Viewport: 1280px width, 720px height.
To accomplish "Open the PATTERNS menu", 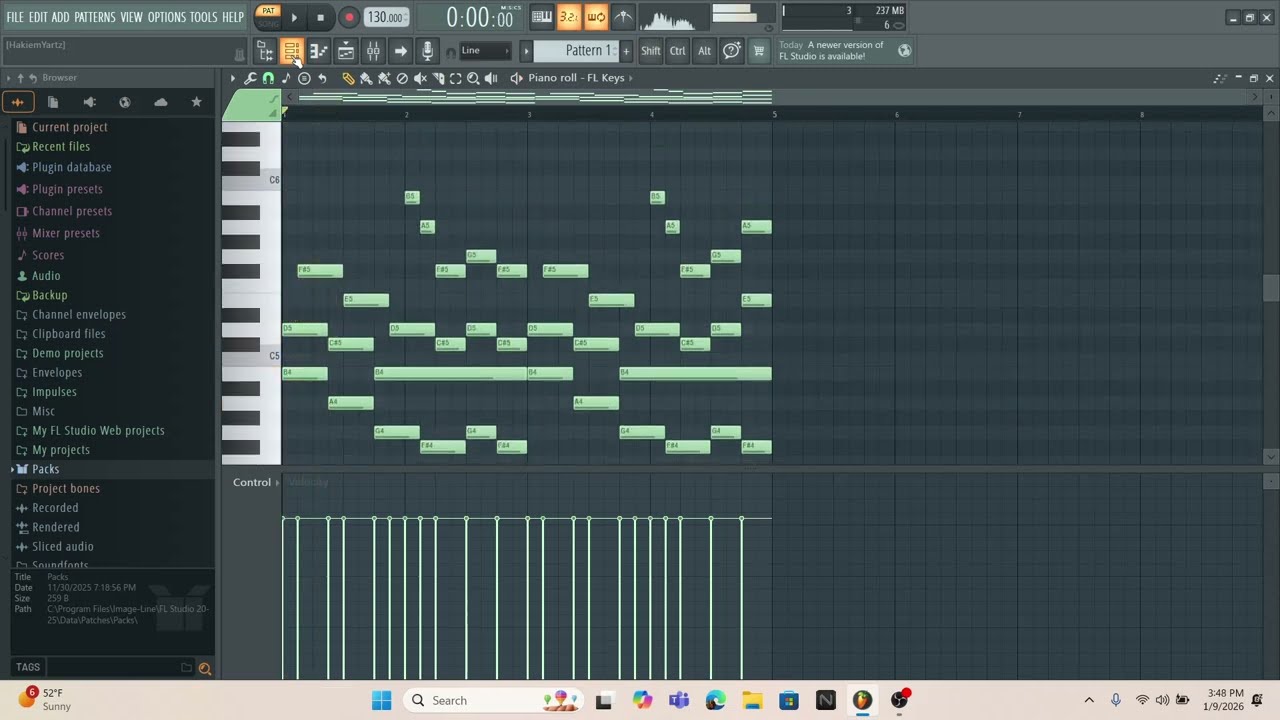I will pyautogui.click(x=95, y=17).
